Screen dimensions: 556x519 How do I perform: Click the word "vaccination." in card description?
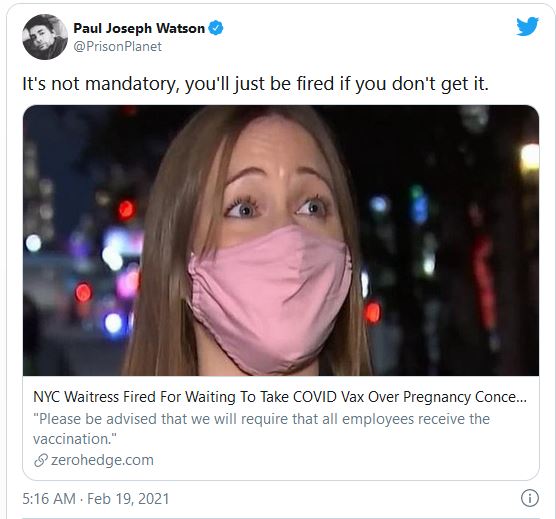pos(75,439)
